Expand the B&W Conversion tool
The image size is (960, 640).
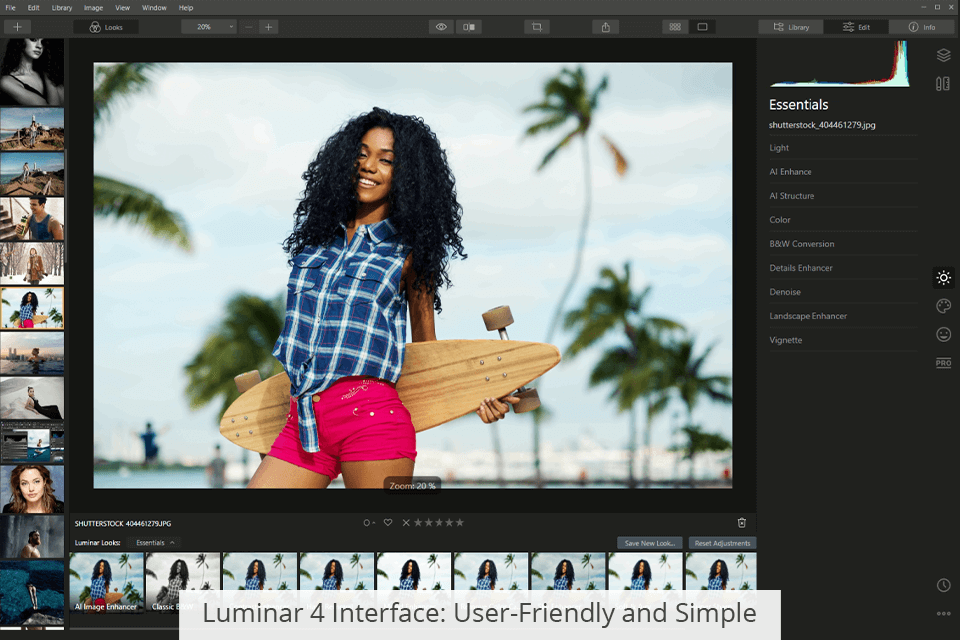pos(843,244)
